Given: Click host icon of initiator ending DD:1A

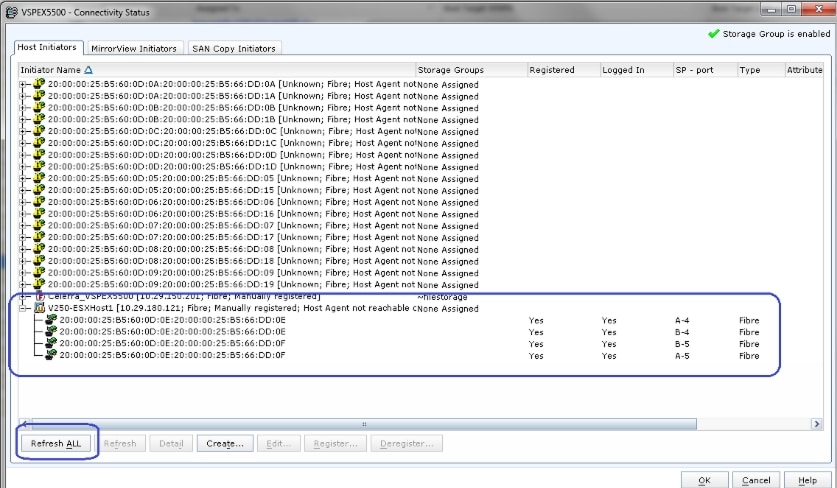Looking at the screenshot, I should [39, 96].
